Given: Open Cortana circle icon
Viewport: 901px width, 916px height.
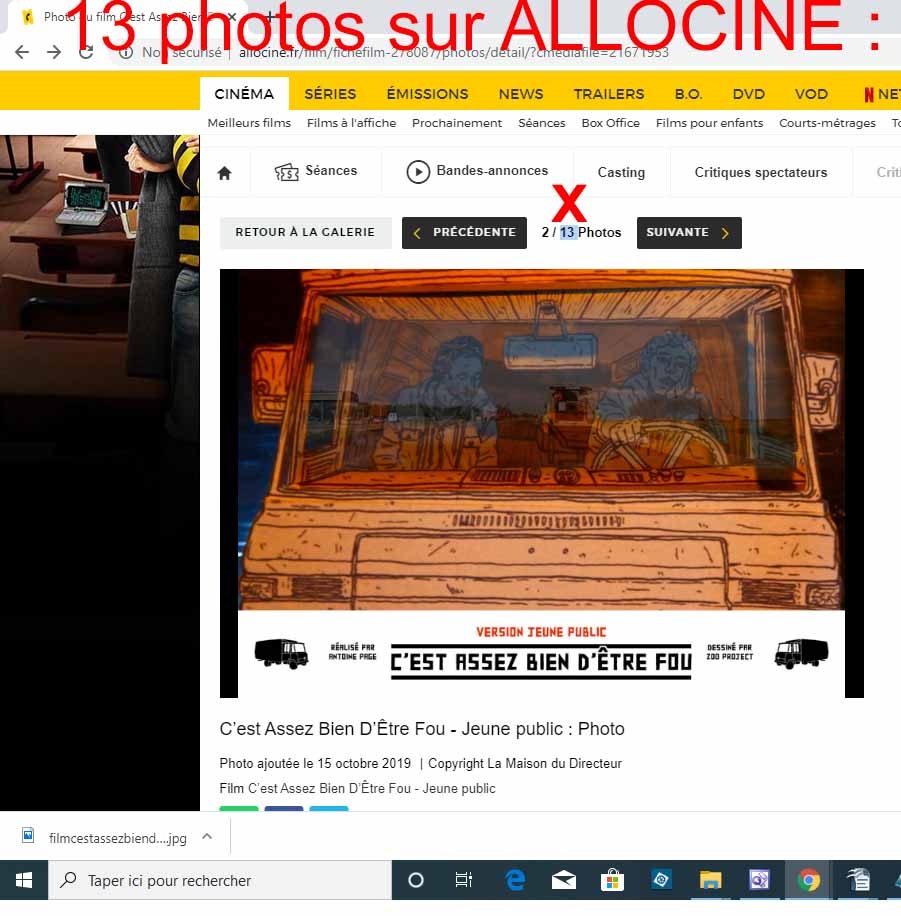Looking at the screenshot, I should tap(415, 880).
